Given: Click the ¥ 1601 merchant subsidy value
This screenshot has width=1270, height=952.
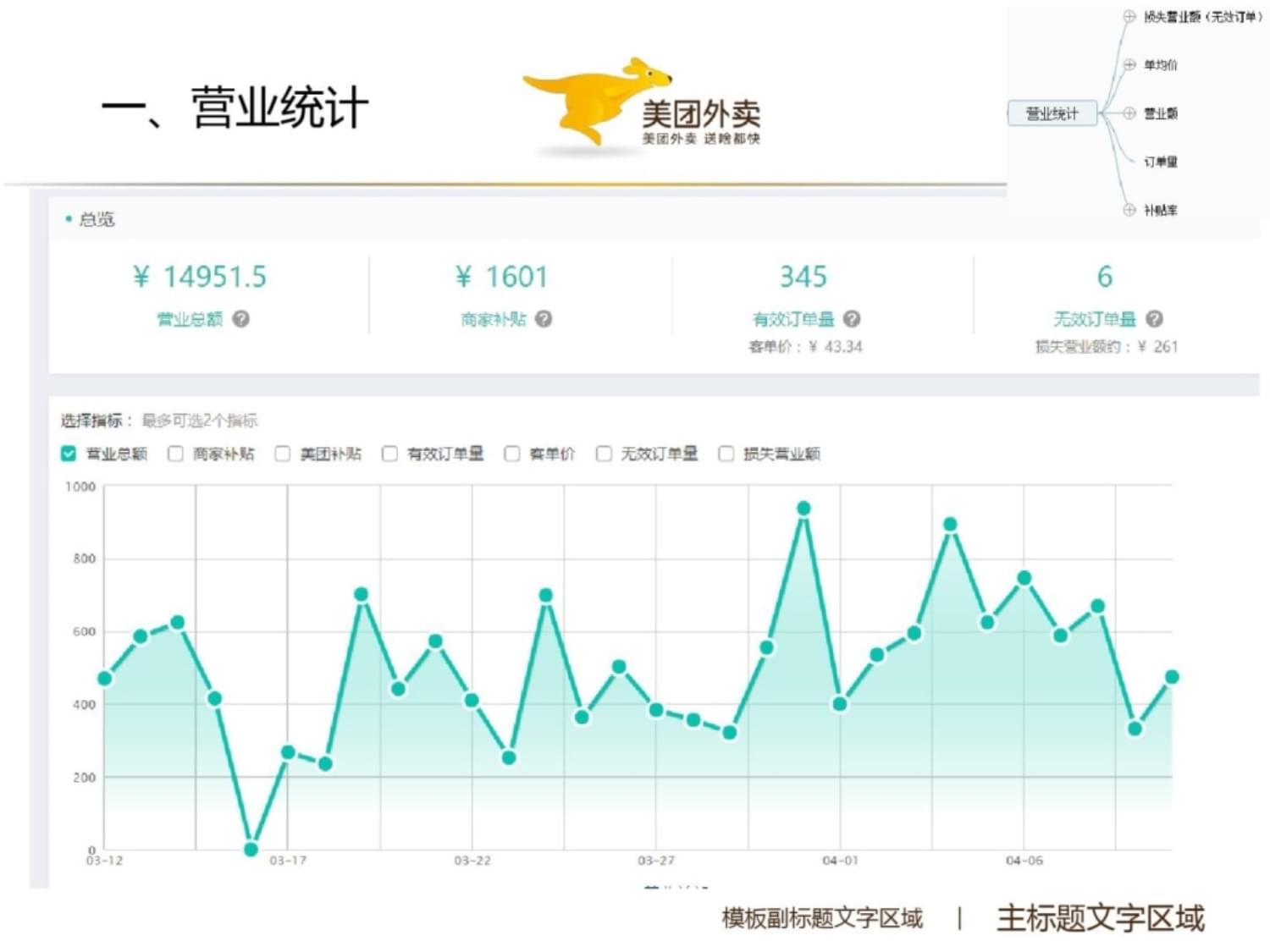Looking at the screenshot, I should point(502,277).
